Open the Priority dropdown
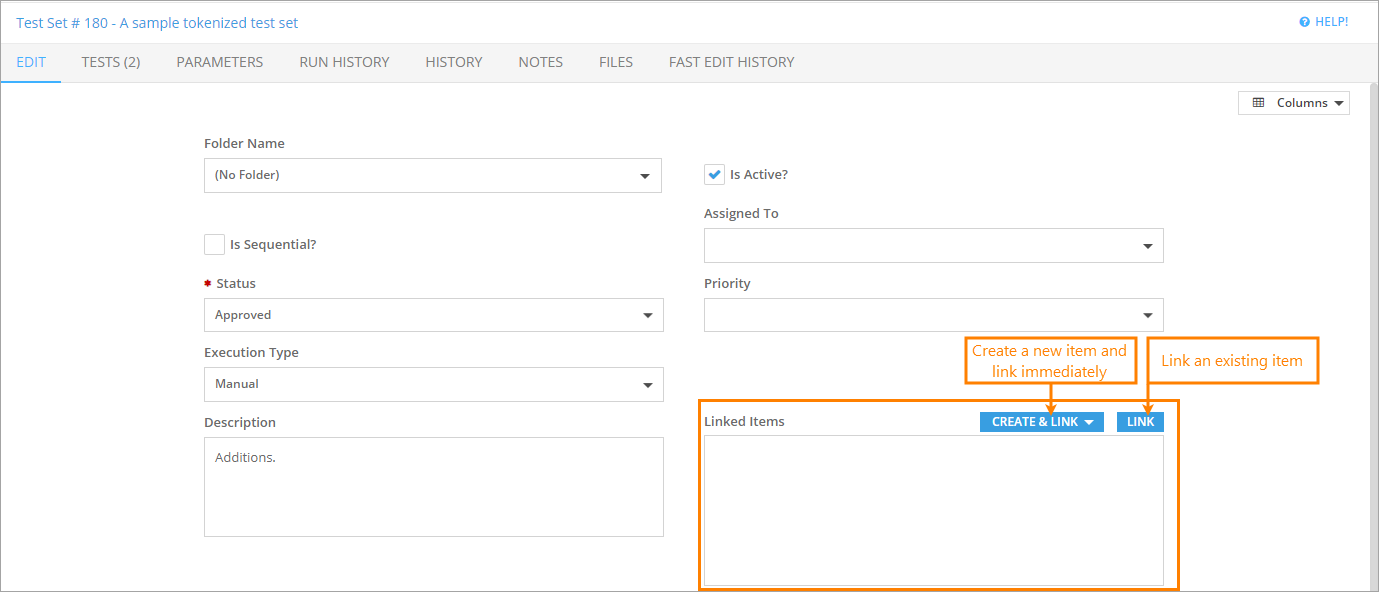 (x=933, y=315)
